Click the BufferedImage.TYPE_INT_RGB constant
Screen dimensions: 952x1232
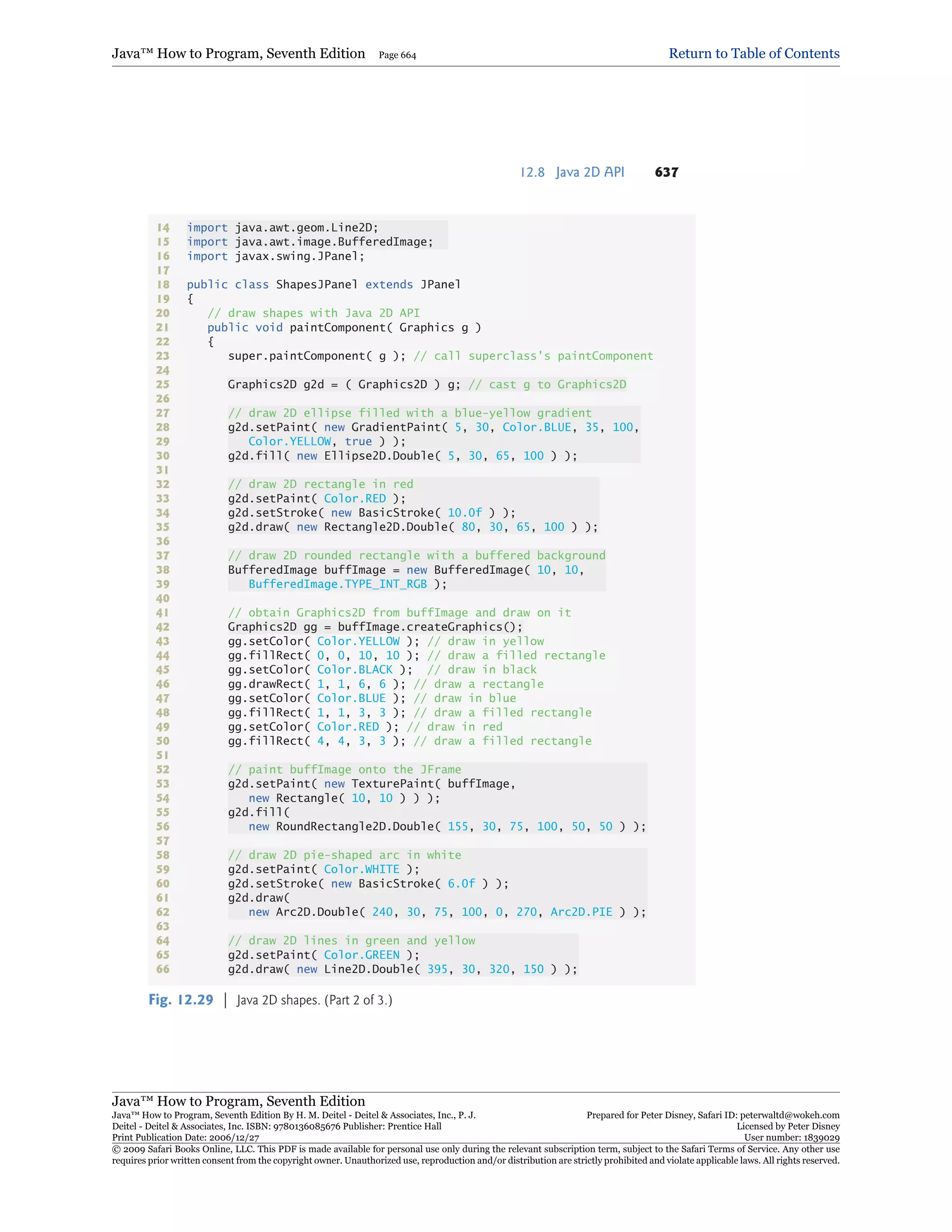(x=337, y=584)
